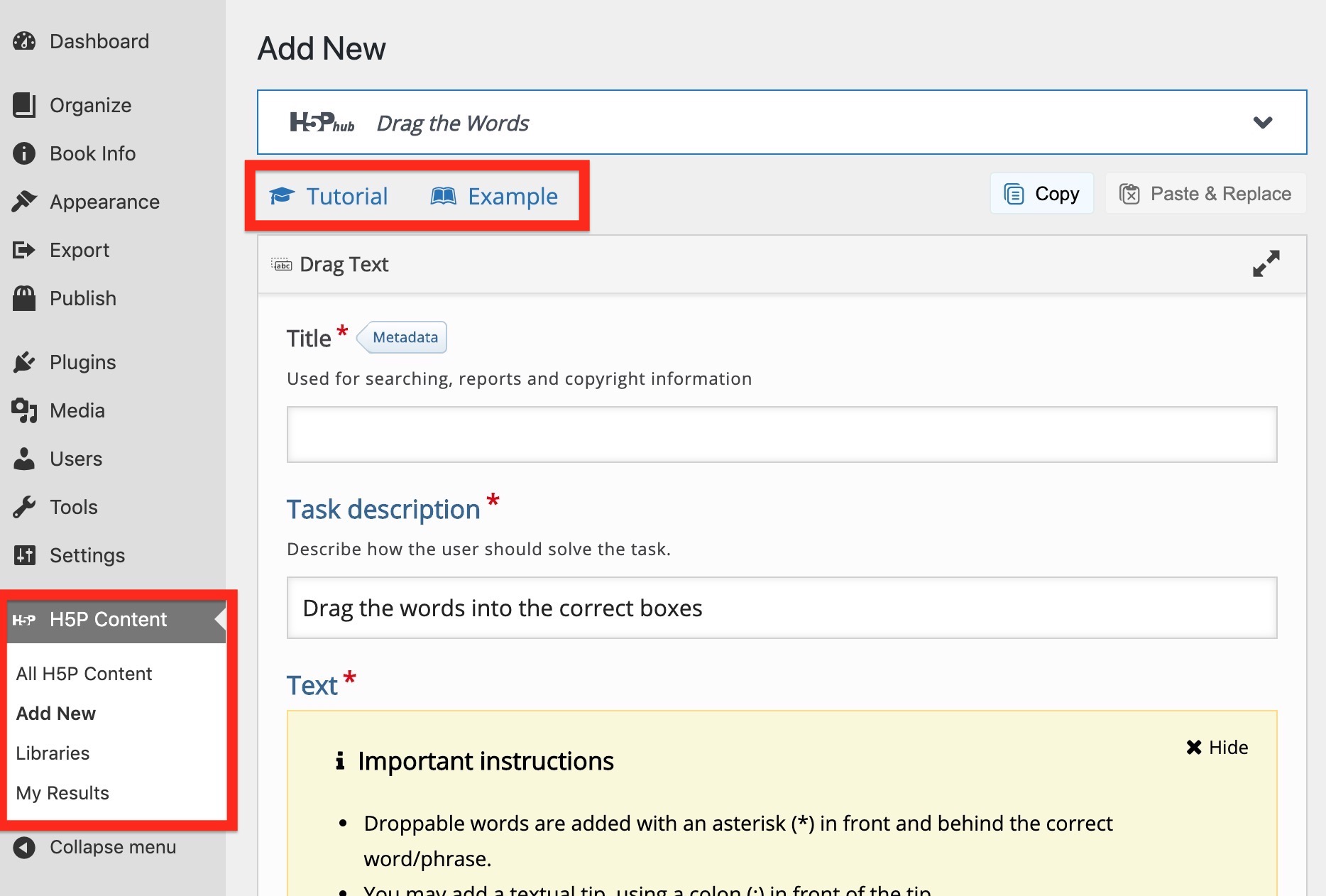This screenshot has height=896, width=1326.
Task: Click the Organize book icon
Action: pos(24,105)
